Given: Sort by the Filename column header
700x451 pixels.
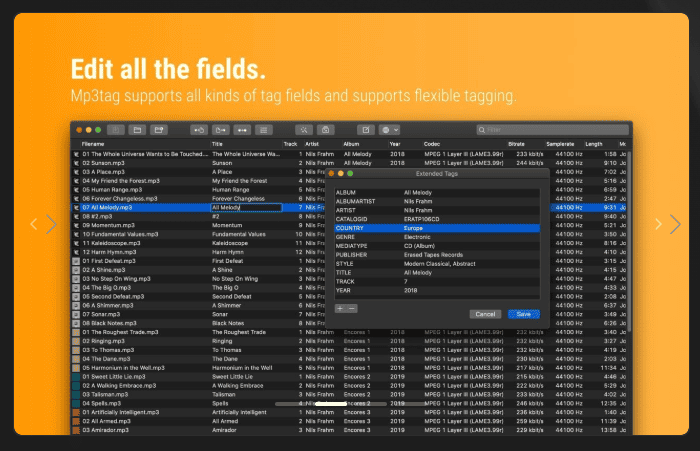Looking at the screenshot, I should click(x=93, y=144).
